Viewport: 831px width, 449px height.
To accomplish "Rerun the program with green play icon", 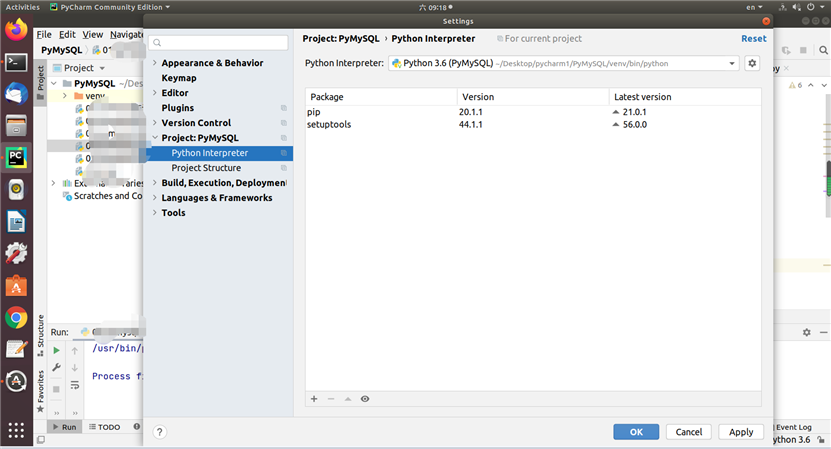I will pyautogui.click(x=56, y=350).
